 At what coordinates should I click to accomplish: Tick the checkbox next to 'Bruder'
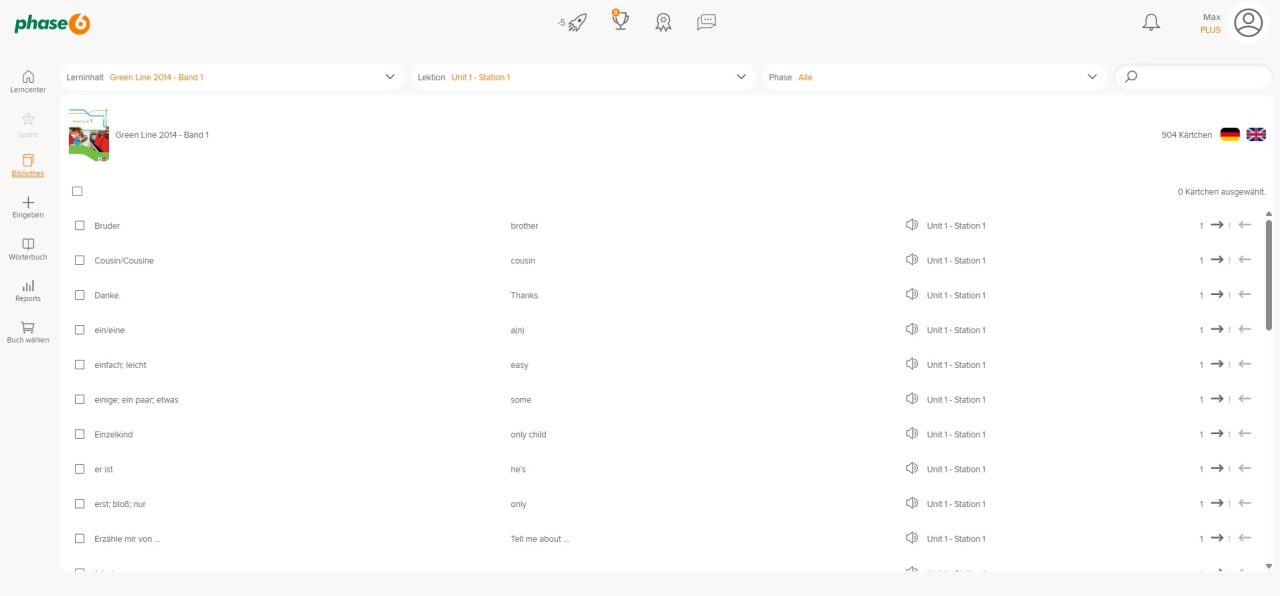(x=80, y=226)
